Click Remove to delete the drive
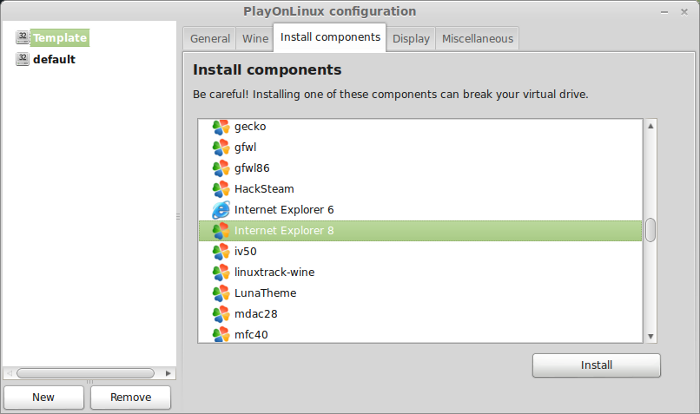The width and height of the screenshot is (700, 414). pyautogui.click(x=130, y=397)
